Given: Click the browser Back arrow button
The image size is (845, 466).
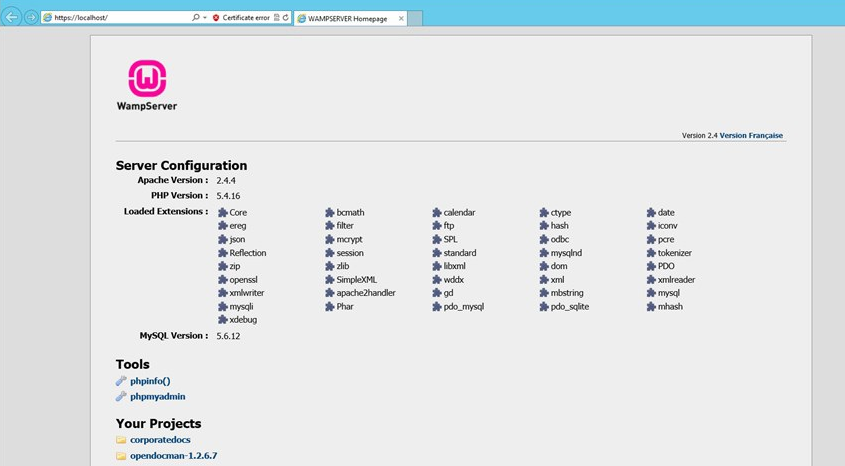Looking at the screenshot, I should coord(12,17).
